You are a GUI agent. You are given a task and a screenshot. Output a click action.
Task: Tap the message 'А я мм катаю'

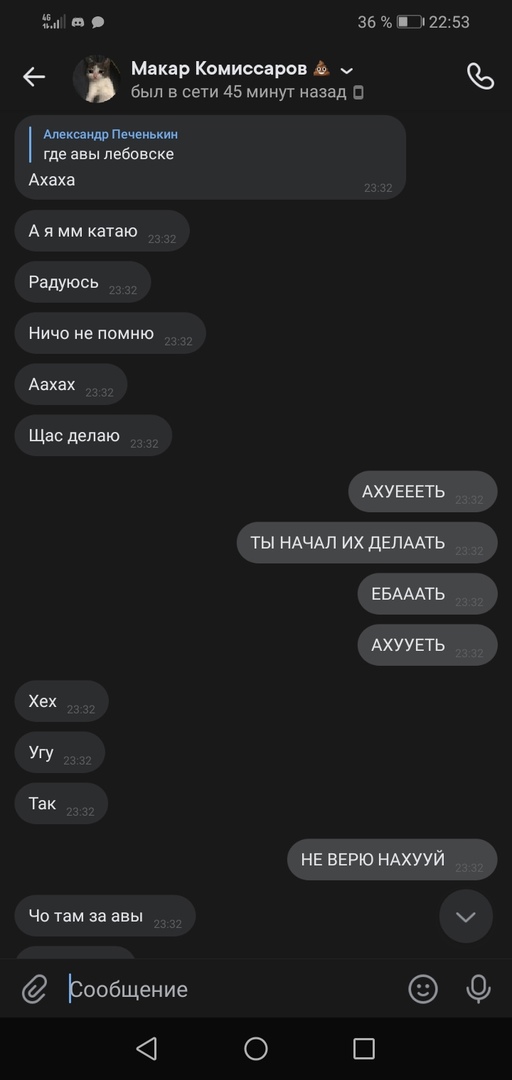(x=102, y=231)
